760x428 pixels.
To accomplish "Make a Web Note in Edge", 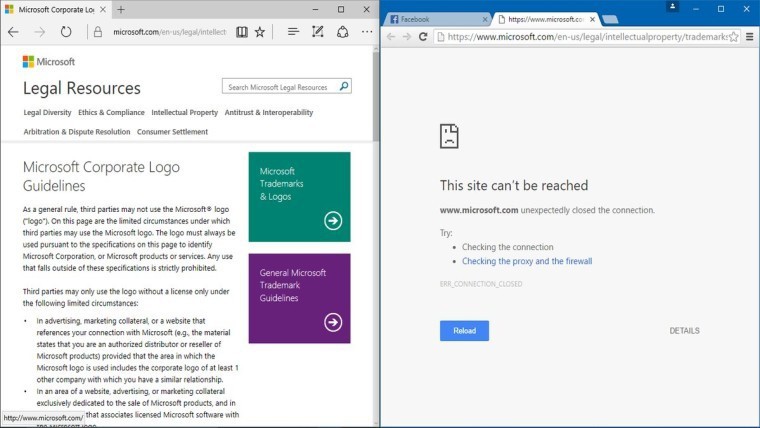I will [318, 32].
